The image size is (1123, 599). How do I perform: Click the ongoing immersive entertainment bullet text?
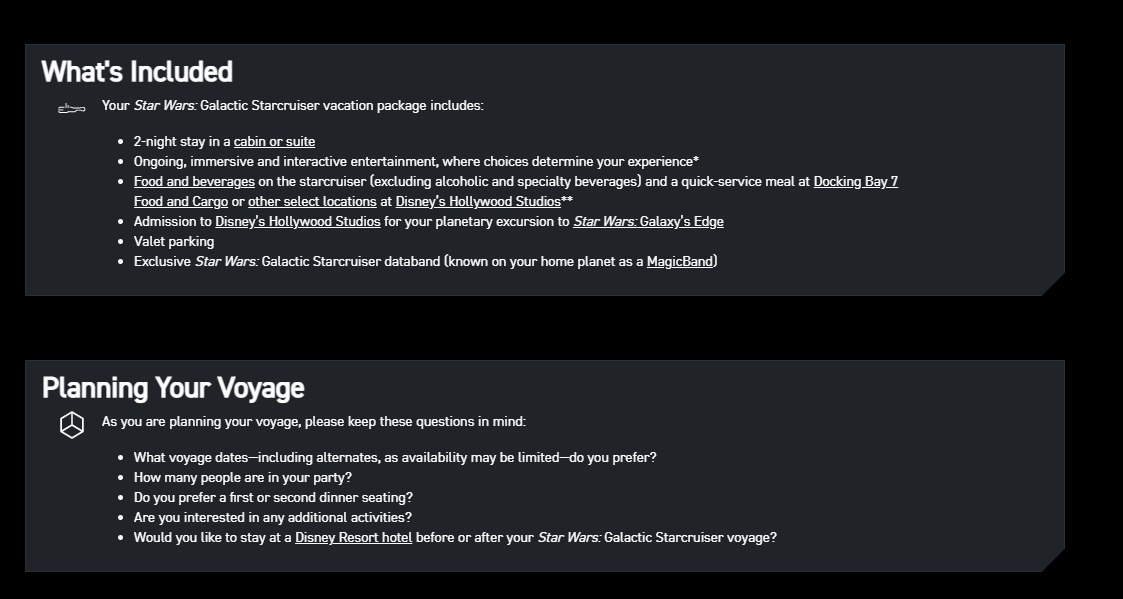point(416,162)
